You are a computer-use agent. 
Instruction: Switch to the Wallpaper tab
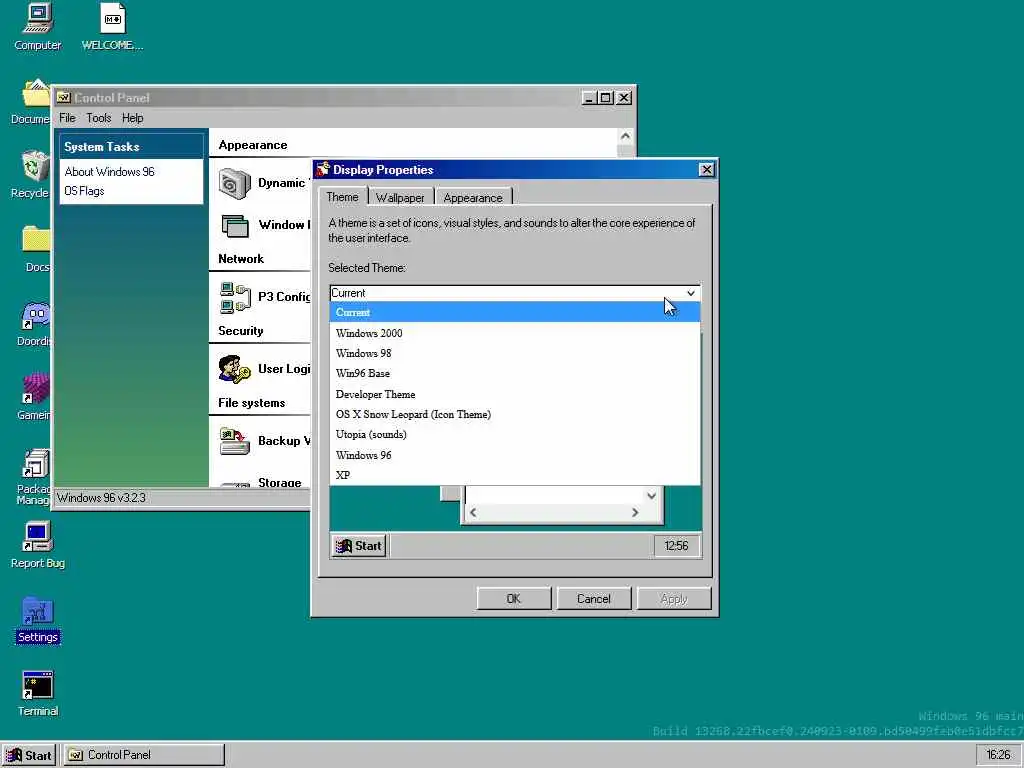(400, 197)
